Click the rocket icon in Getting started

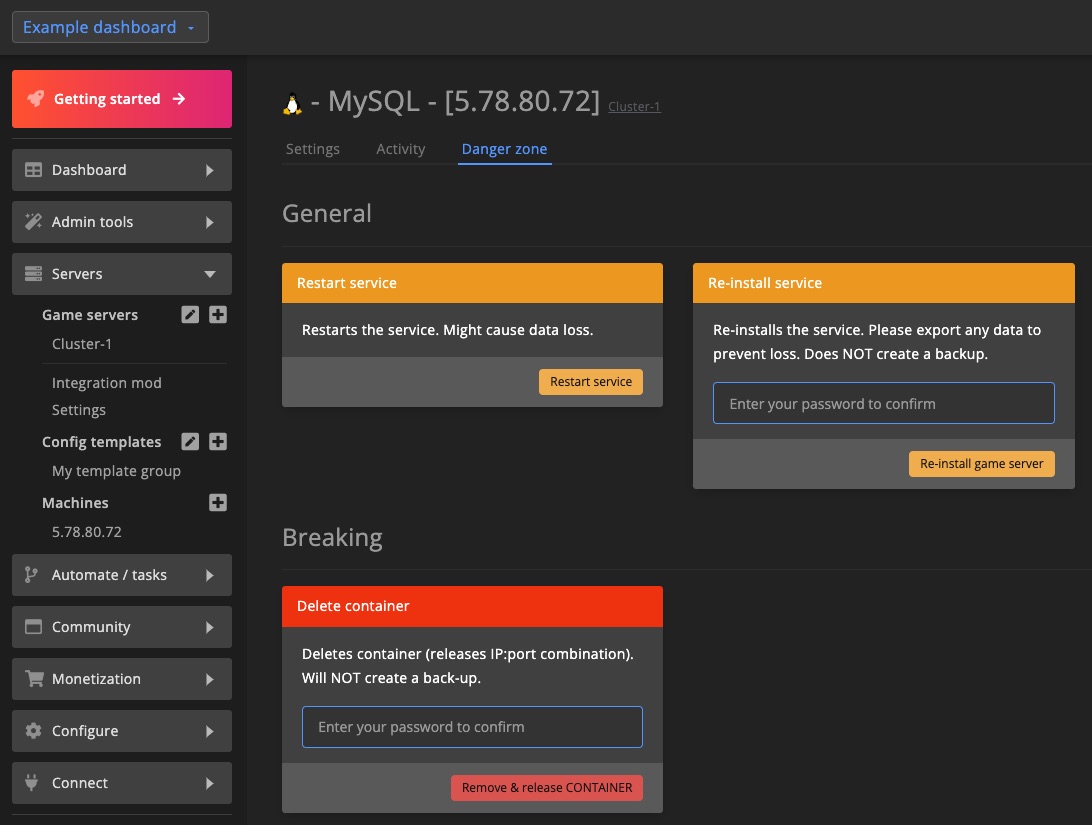[36, 99]
